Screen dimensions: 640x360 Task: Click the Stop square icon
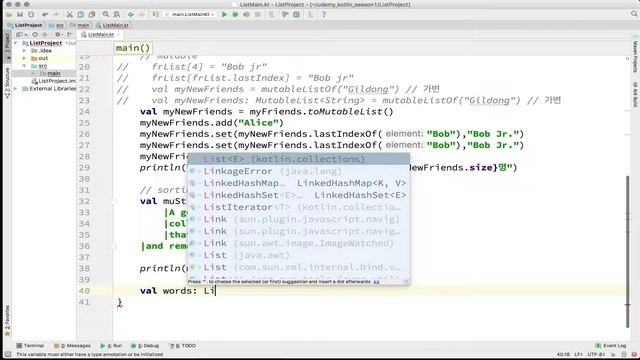(258, 14)
